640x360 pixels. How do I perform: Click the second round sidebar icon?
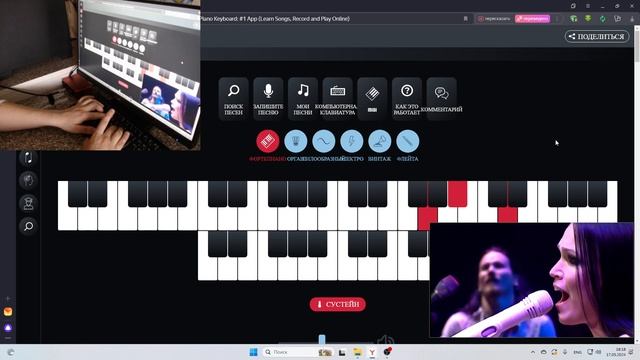[x=28, y=180]
